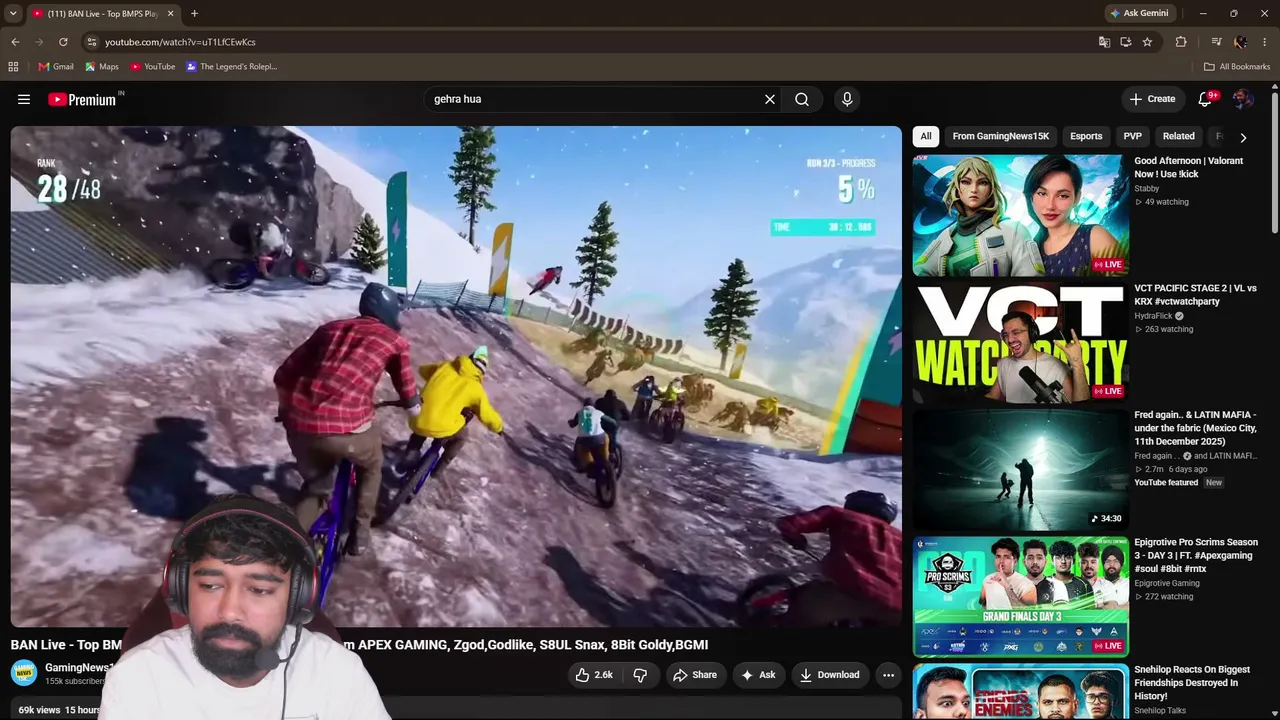The width and height of the screenshot is (1280, 720).
Task: Open Epigrotive Pro Scrims Grand Finals thumbnail
Action: coord(1020,596)
